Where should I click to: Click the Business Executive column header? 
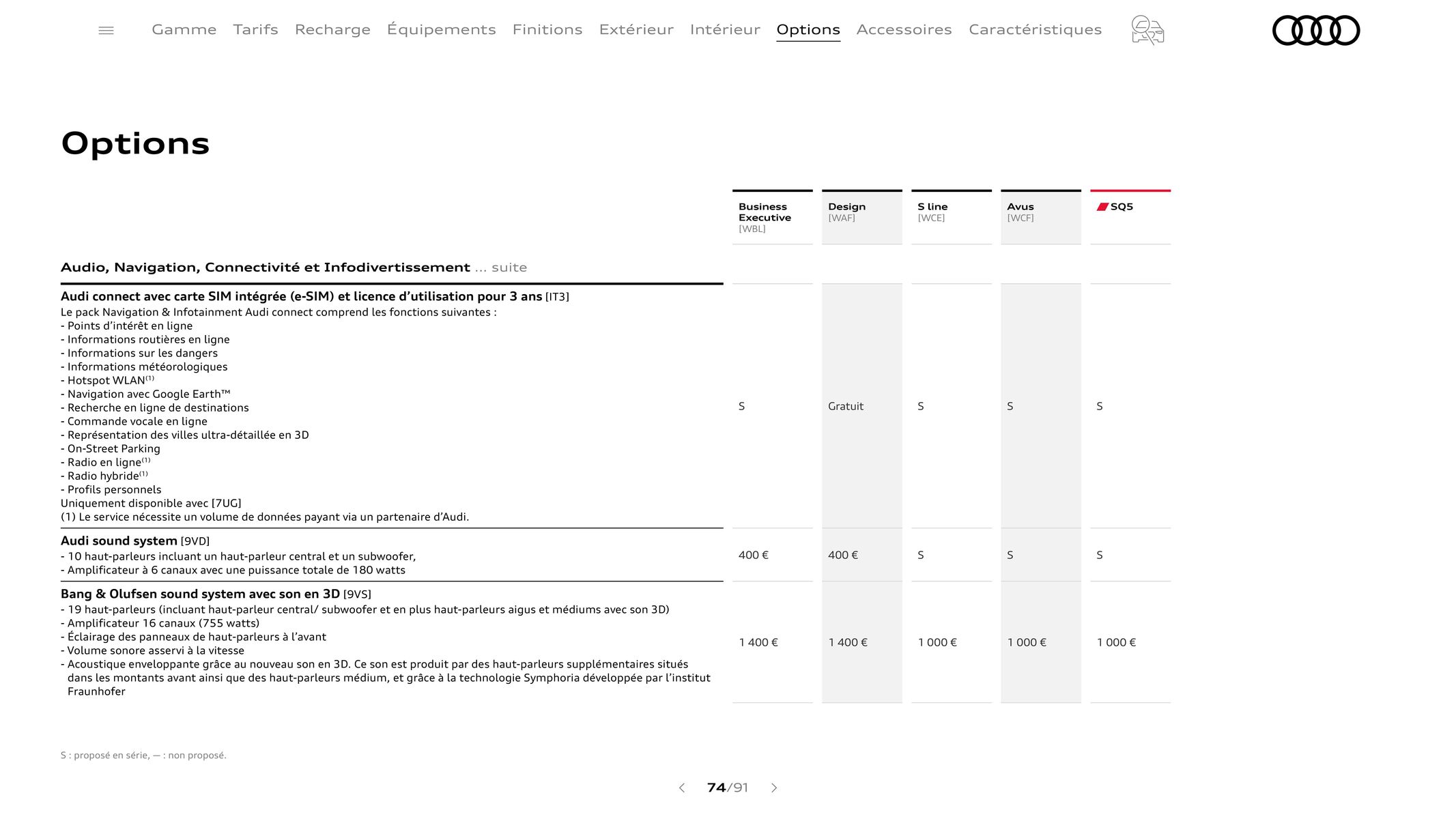click(773, 217)
